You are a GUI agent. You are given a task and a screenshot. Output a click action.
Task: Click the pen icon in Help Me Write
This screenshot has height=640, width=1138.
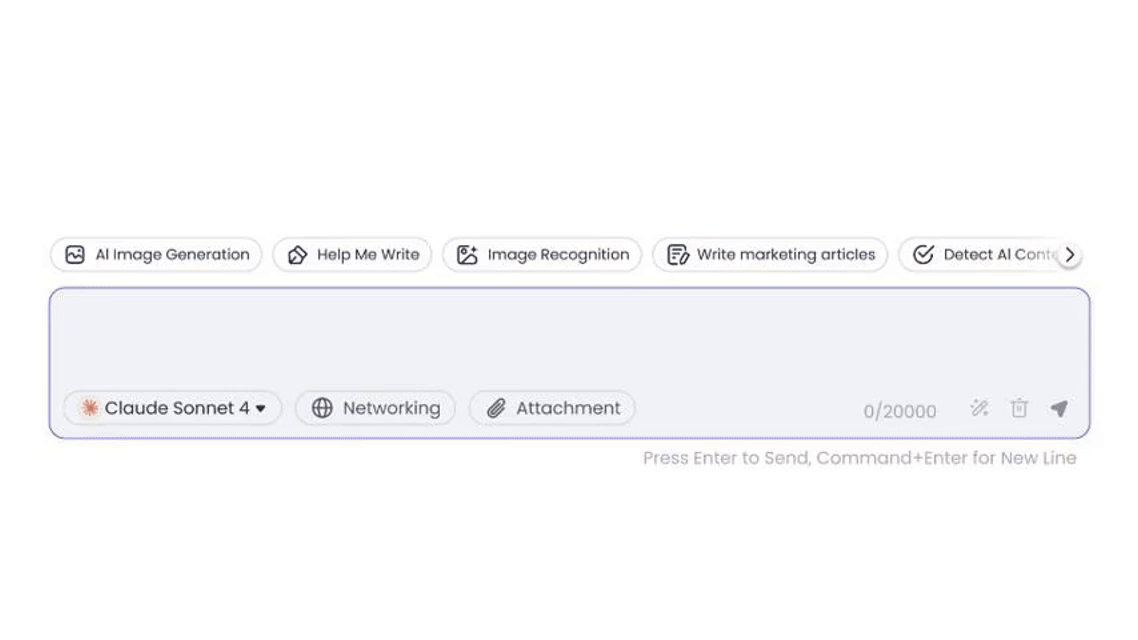(x=297, y=255)
